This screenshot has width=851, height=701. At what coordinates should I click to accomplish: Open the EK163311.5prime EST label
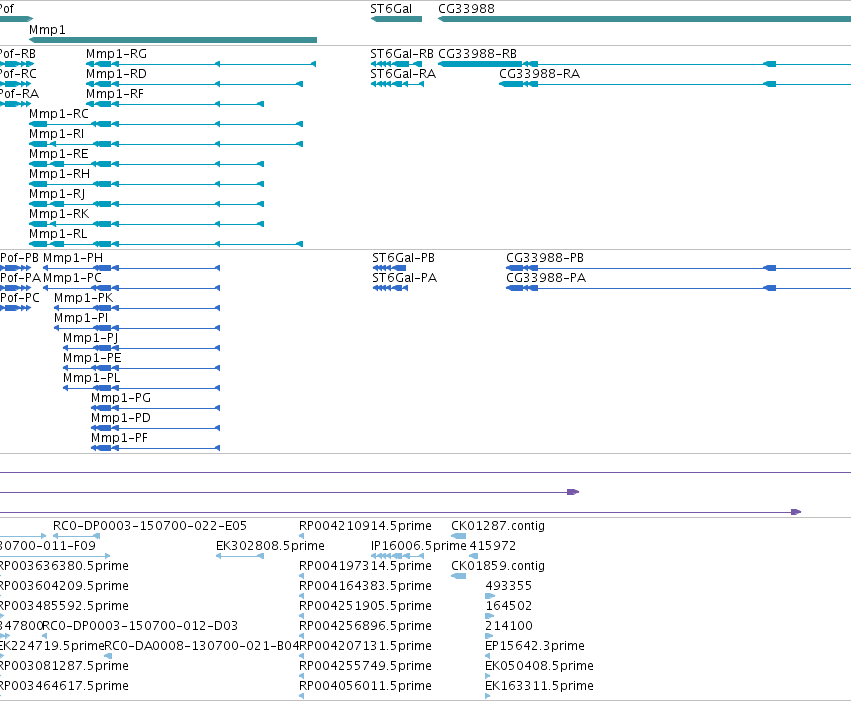pyautogui.click(x=539, y=686)
